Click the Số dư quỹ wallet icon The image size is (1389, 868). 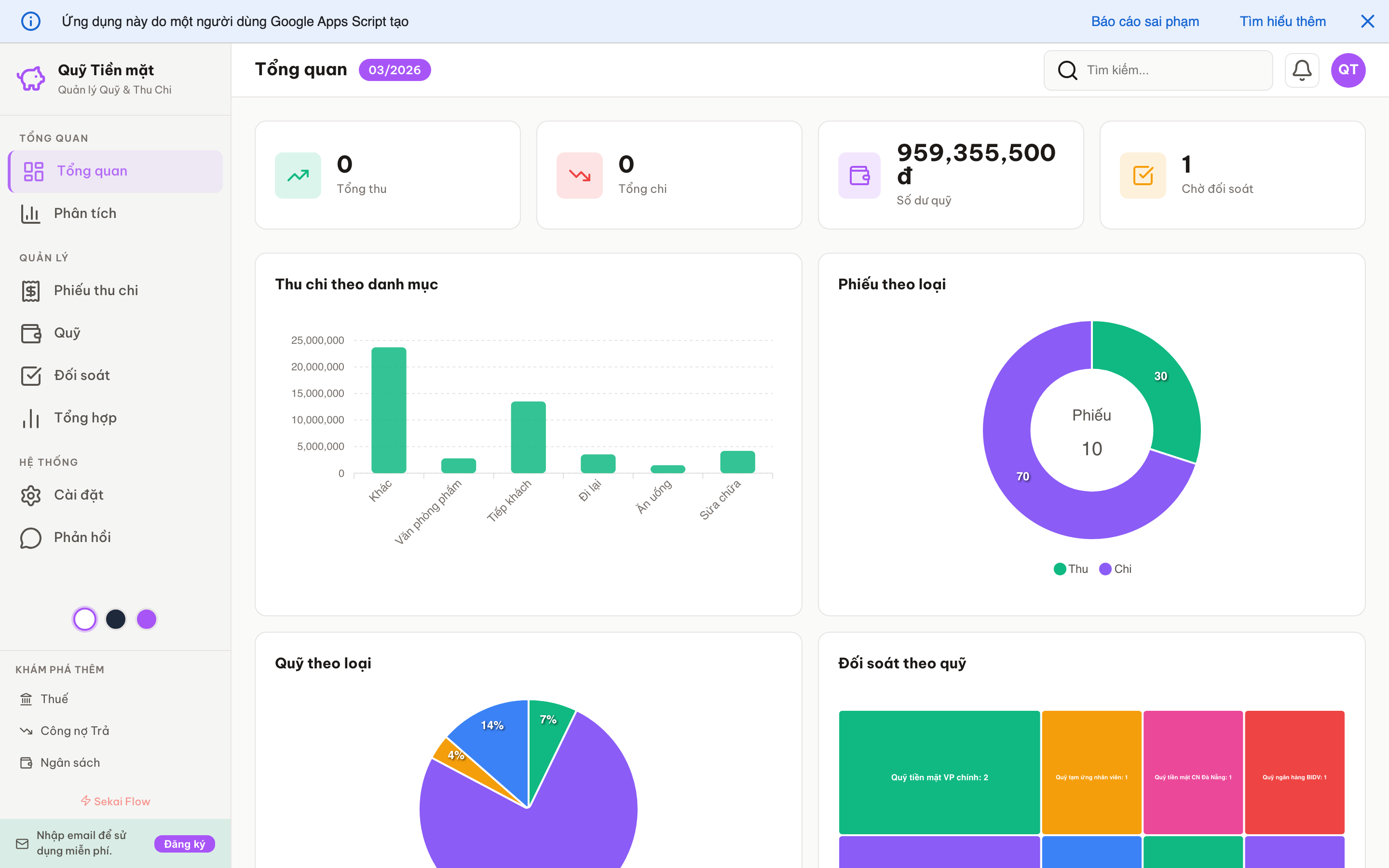point(859,175)
